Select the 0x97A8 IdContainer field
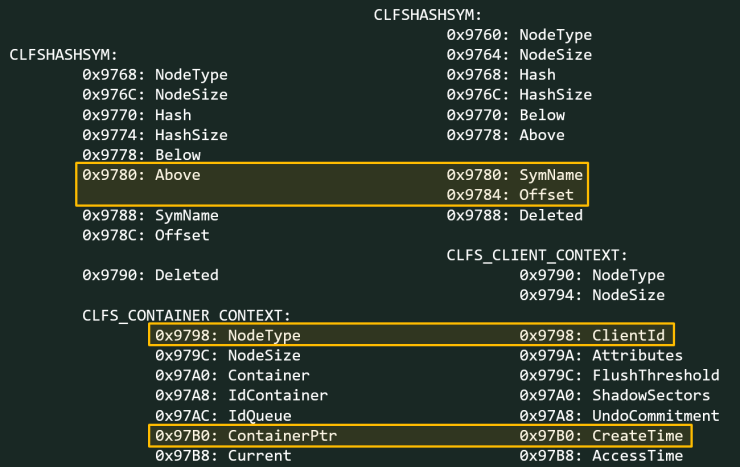Viewport: 740px width, 467px height. coord(237,395)
